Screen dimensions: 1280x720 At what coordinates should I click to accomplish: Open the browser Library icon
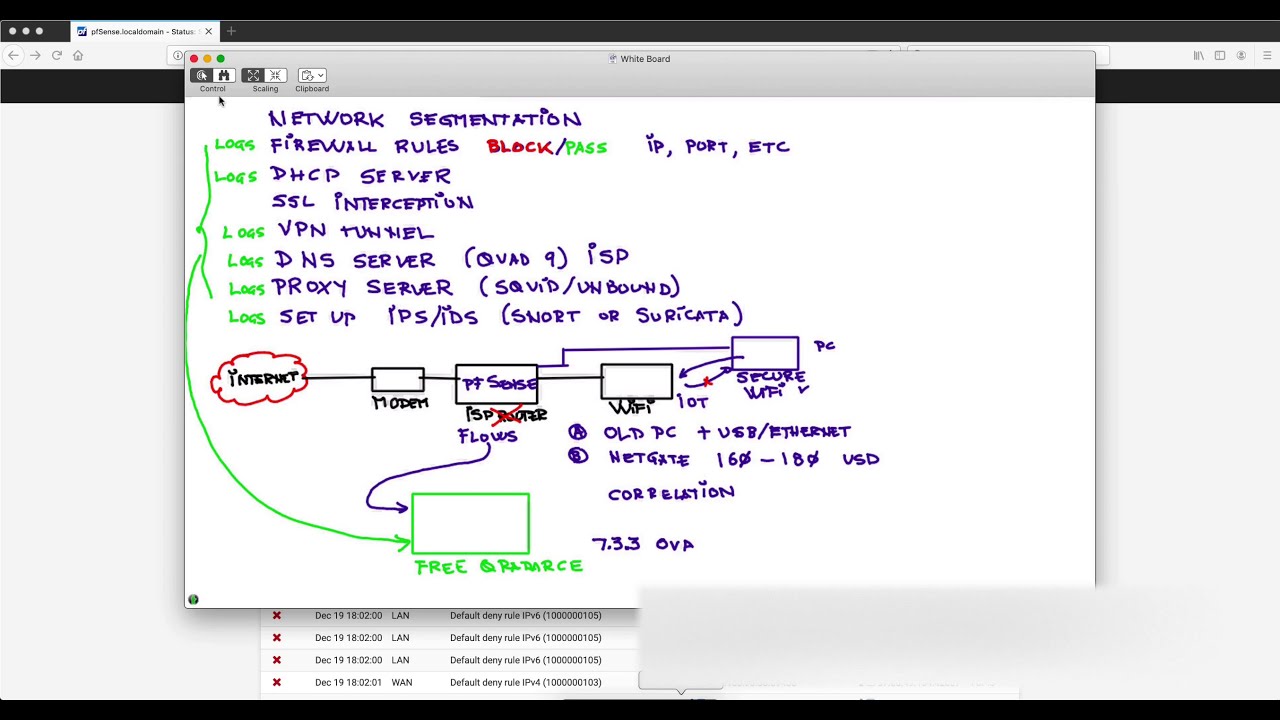[1198, 55]
